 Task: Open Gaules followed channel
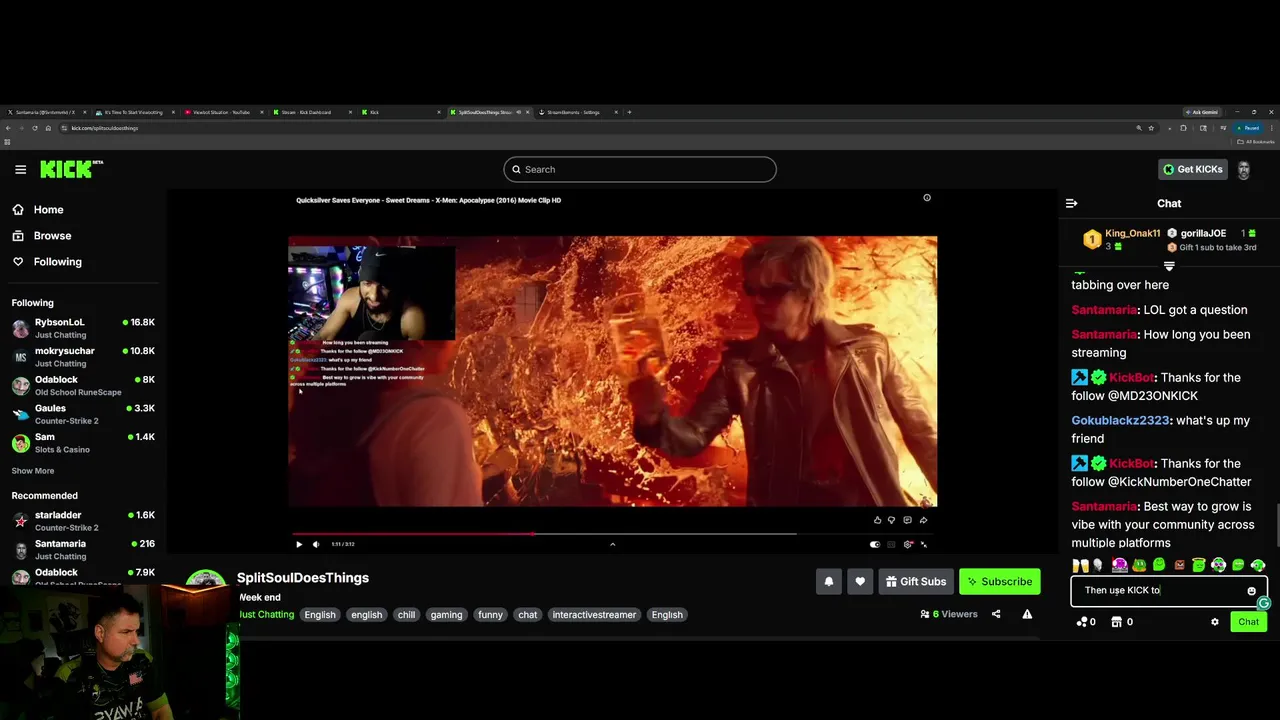point(83,414)
